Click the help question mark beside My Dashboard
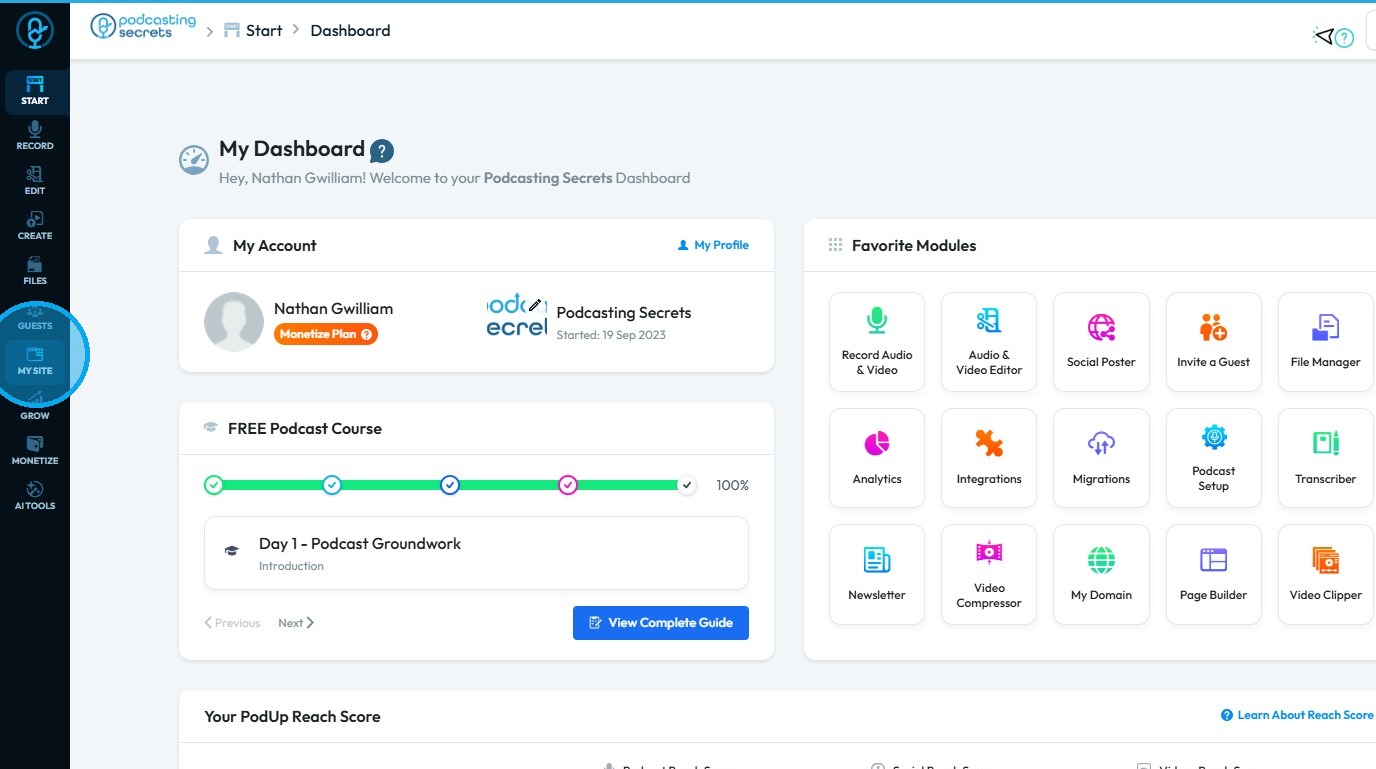1376x769 pixels. click(382, 151)
